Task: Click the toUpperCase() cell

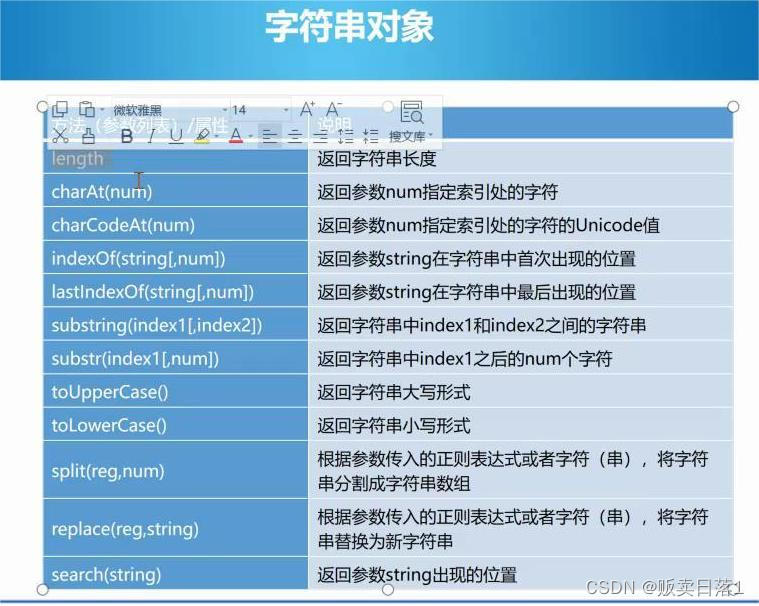Action: 175,392
